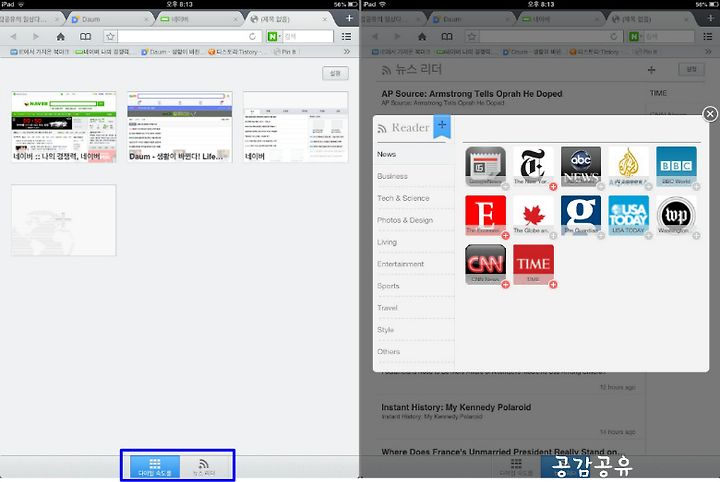
Task: Choose USA TODAY source tile
Action: click(629, 215)
